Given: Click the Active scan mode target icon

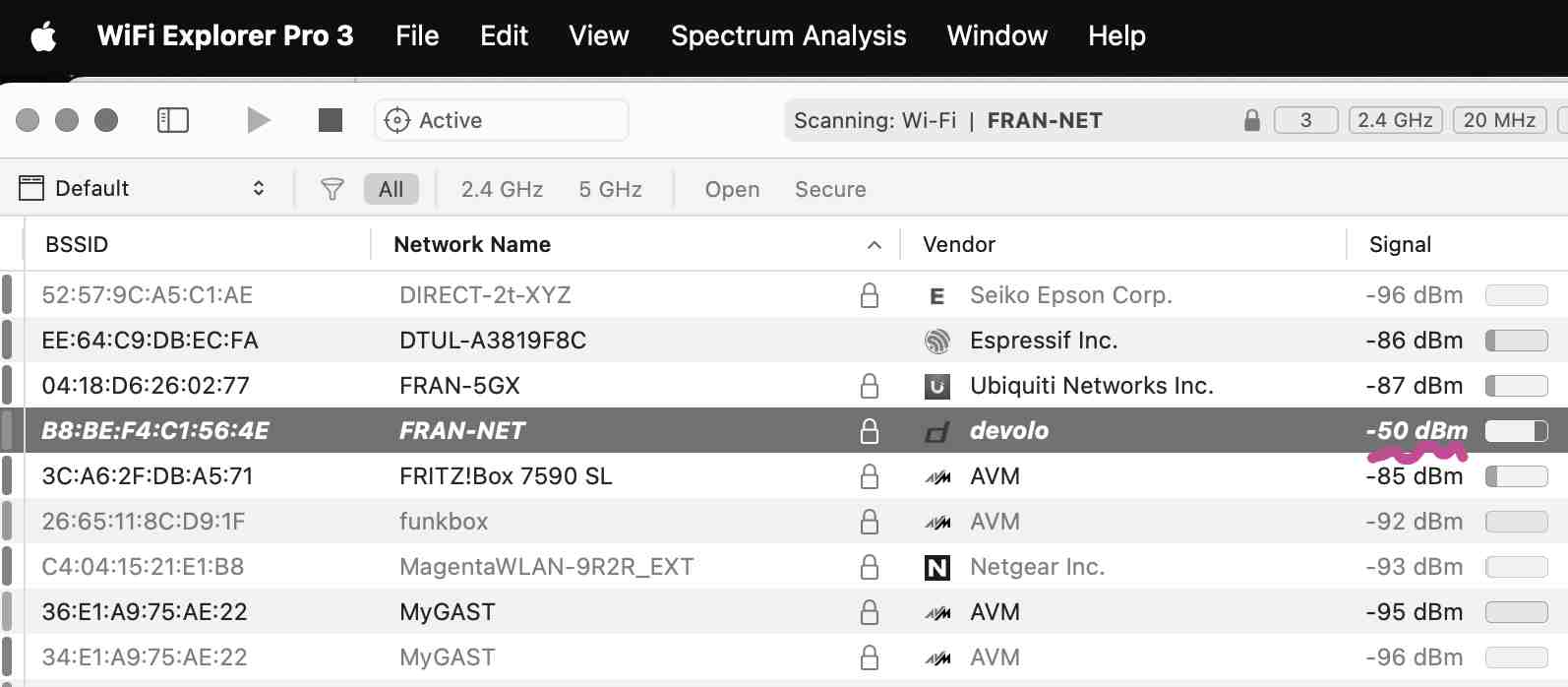Looking at the screenshot, I should (x=397, y=120).
